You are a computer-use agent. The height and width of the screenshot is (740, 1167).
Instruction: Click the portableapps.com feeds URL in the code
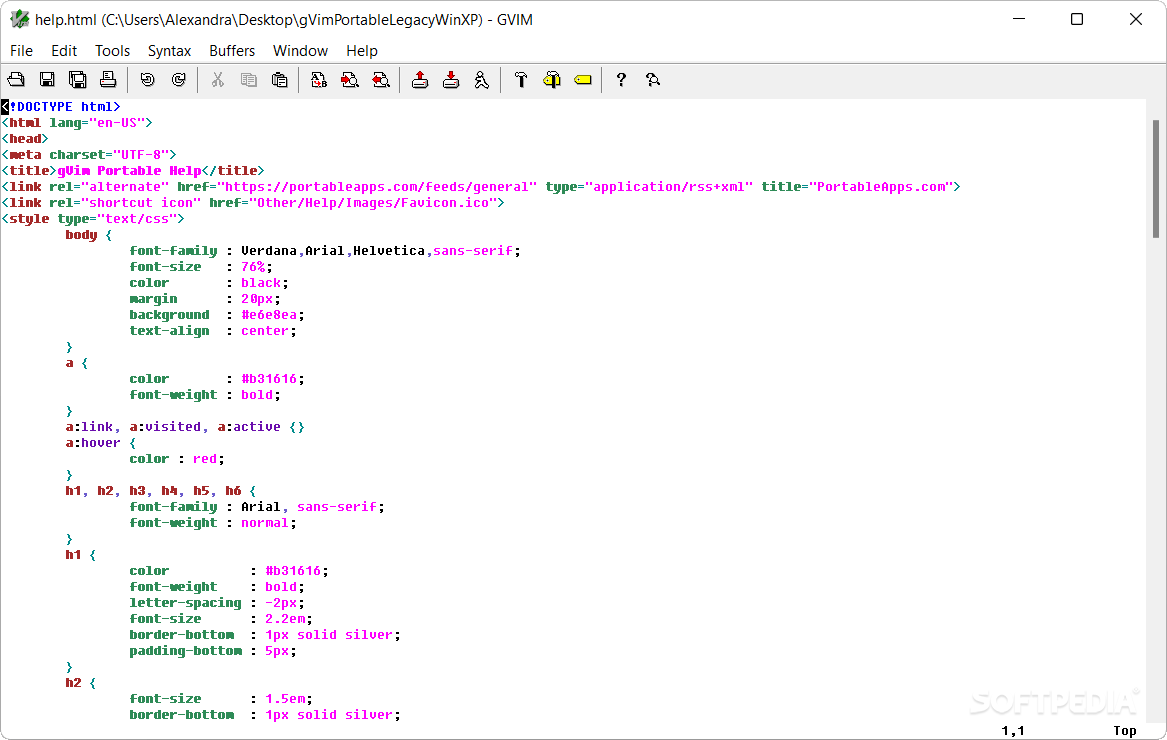tap(377, 186)
